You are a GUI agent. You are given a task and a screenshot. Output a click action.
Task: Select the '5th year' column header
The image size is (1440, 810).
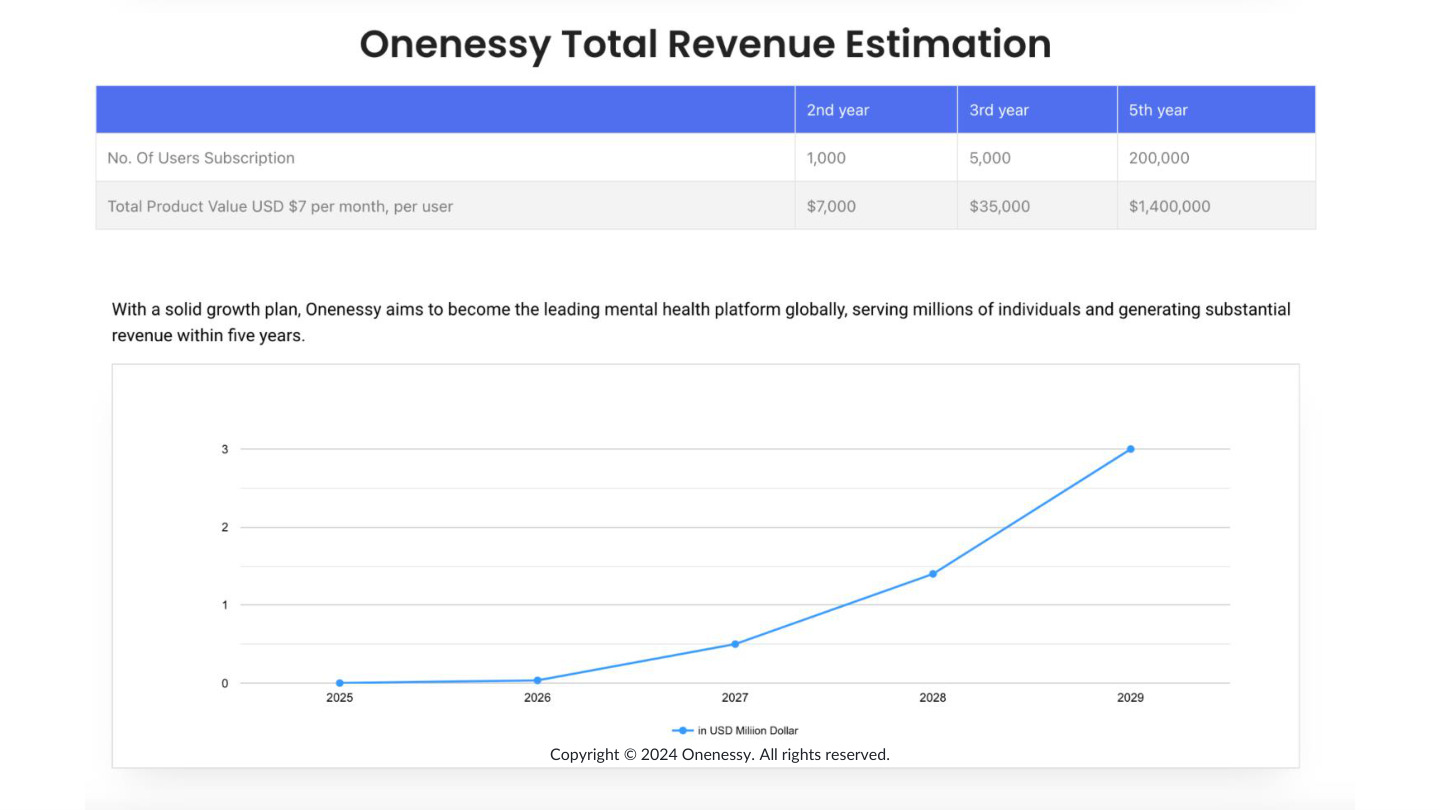tap(1216, 110)
